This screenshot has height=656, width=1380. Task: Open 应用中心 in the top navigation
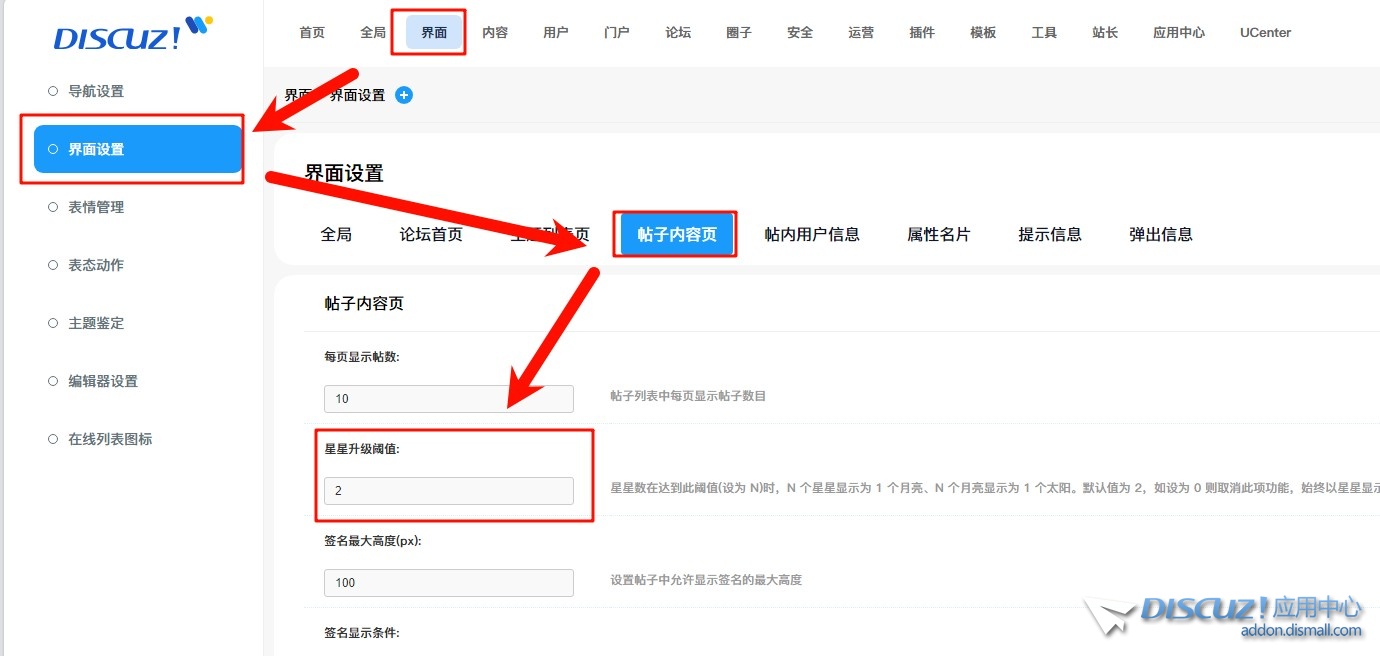tap(1179, 32)
